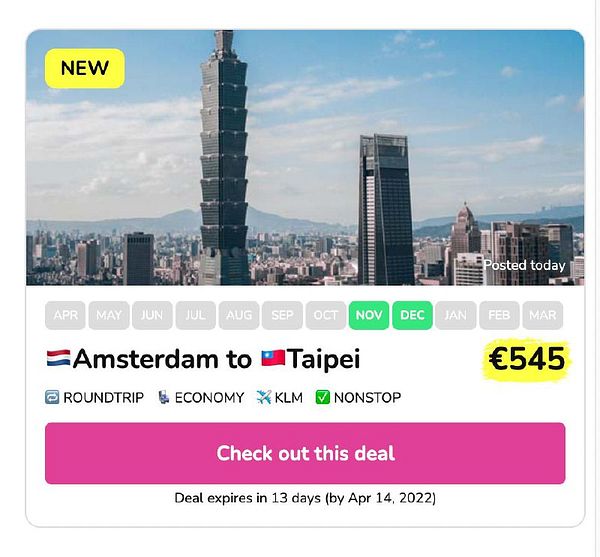600x557 pixels.
Task: Click the Netherlands flag icon
Action: [x=58, y=359]
